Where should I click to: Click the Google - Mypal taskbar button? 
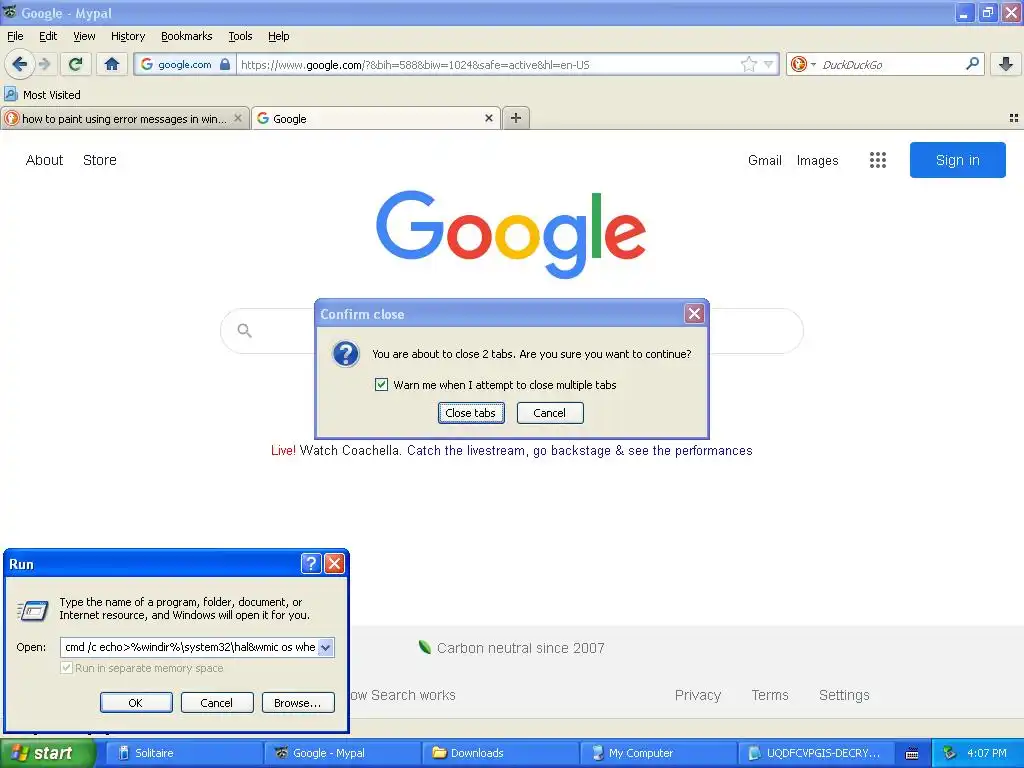tap(342, 753)
